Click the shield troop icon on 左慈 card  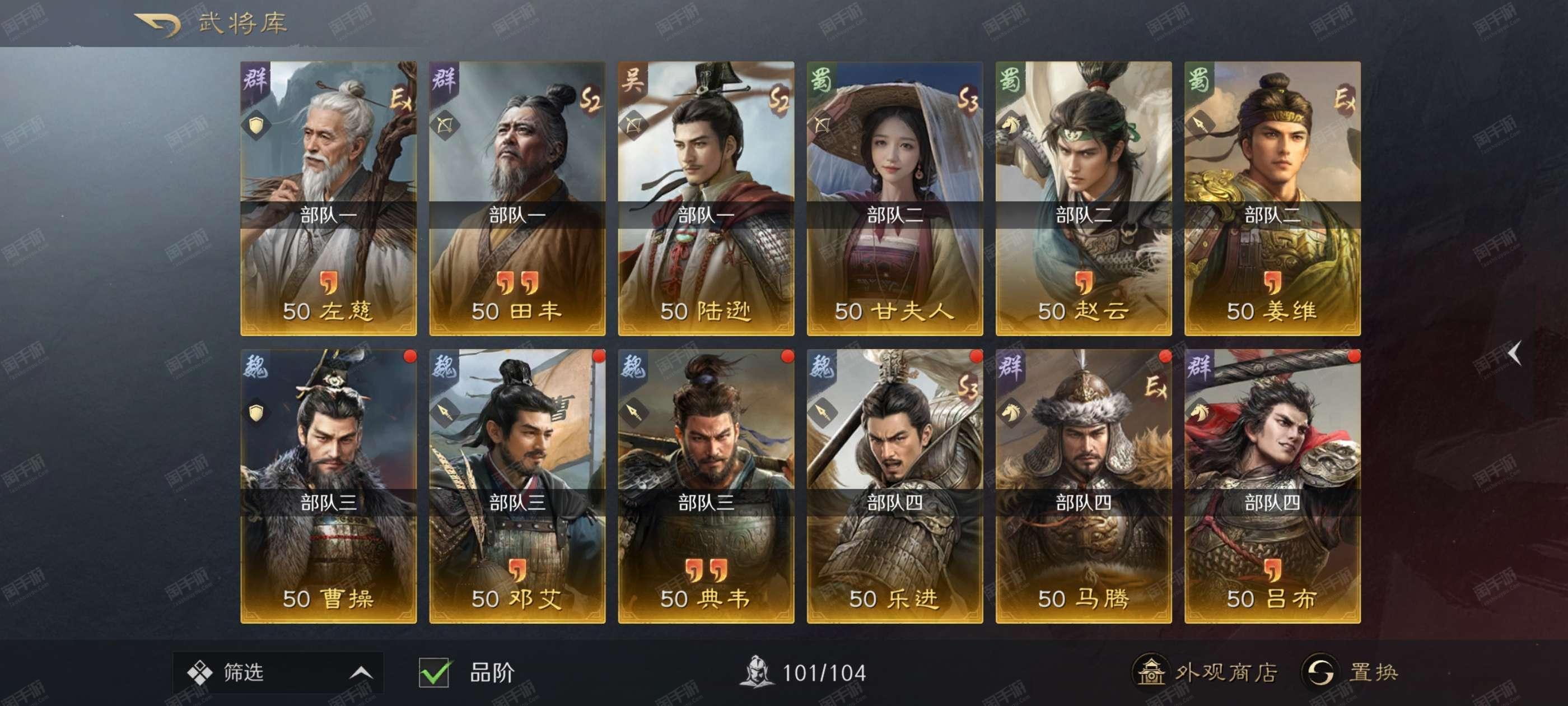[256, 126]
